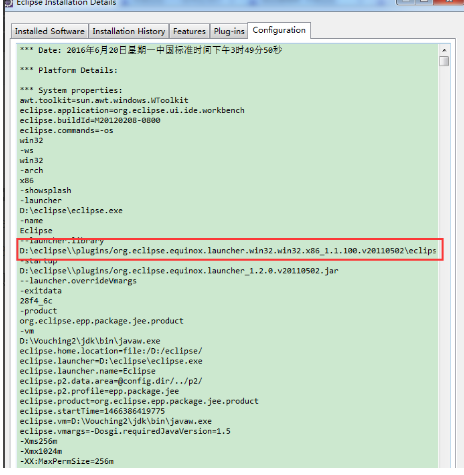Image resolution: width=464 pixels, height=475 pixels.
Task: Click the '28f4_6c' line
Action: pyautogui.click(x=36, y=301)
